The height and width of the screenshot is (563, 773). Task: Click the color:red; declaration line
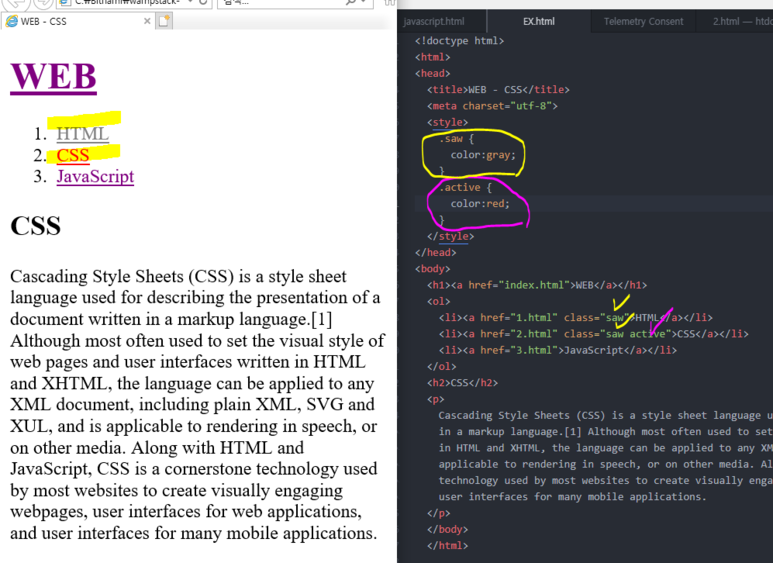480,204
